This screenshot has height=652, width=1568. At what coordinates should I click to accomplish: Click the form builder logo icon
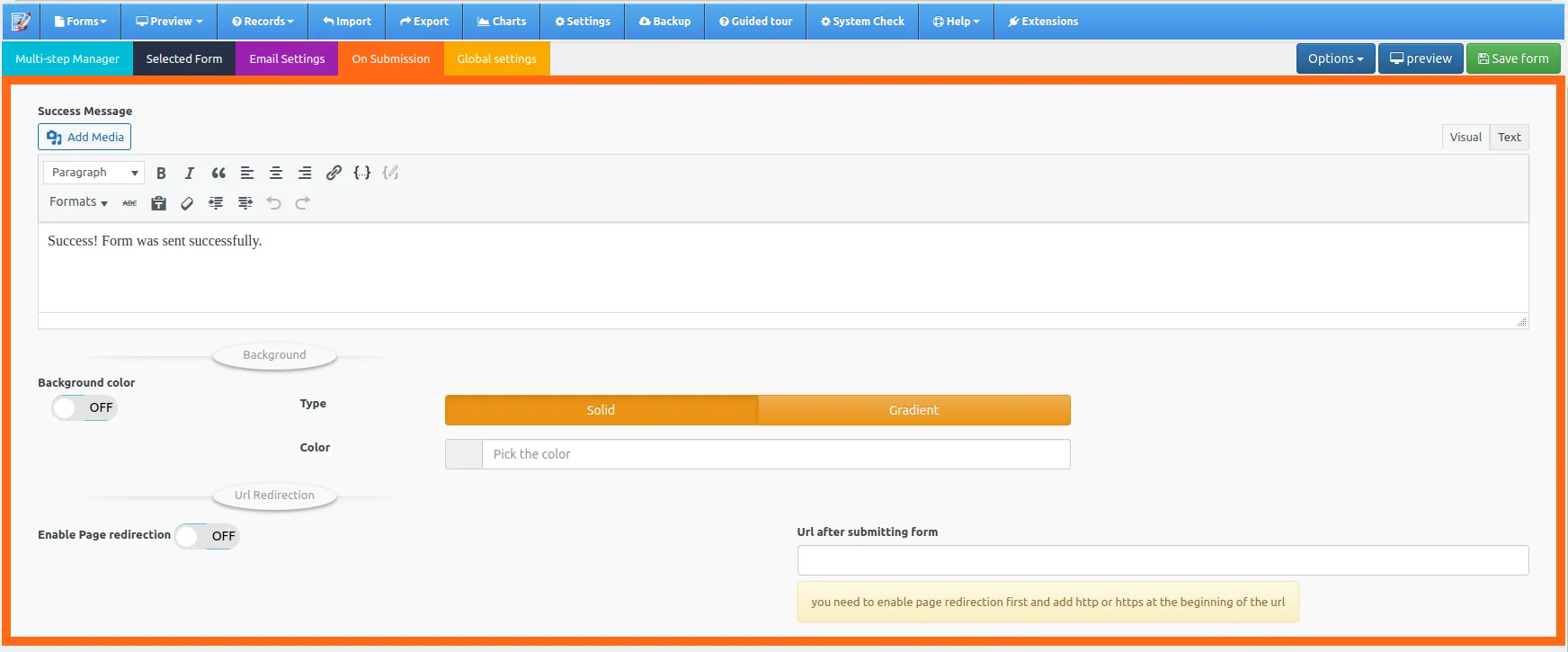click(x=20, y=21)
